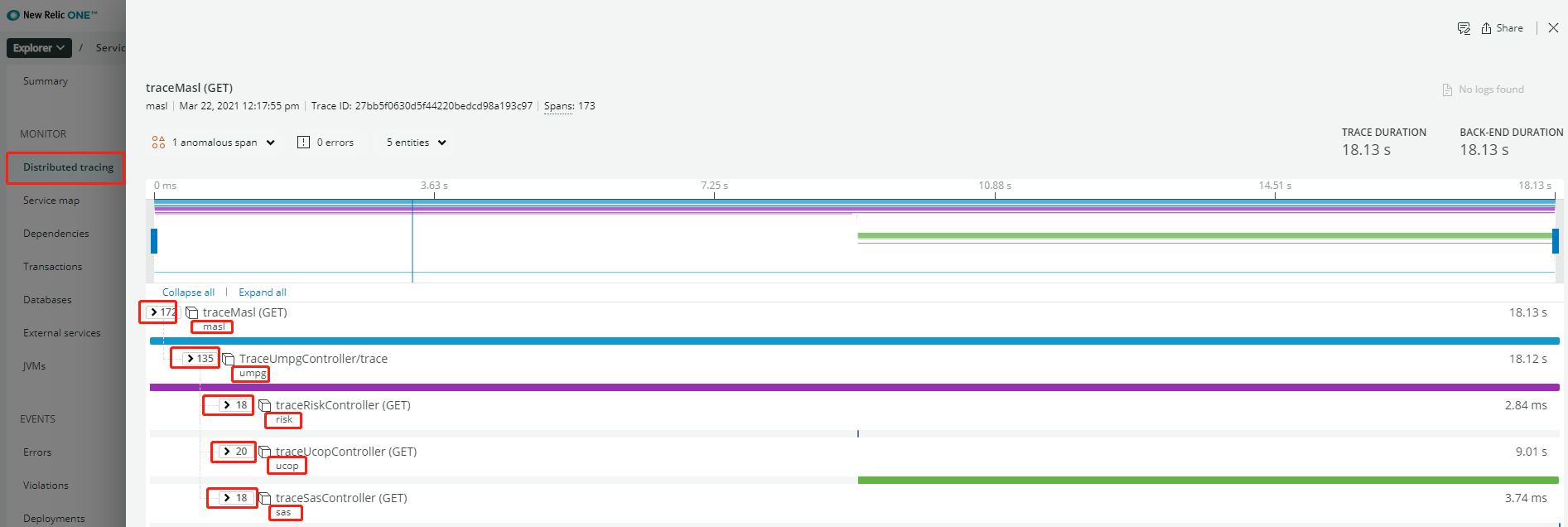Click the Share button
The height and width of the screenshot is (527, 1568).
pyautogui.click(x=1502, y=28)
